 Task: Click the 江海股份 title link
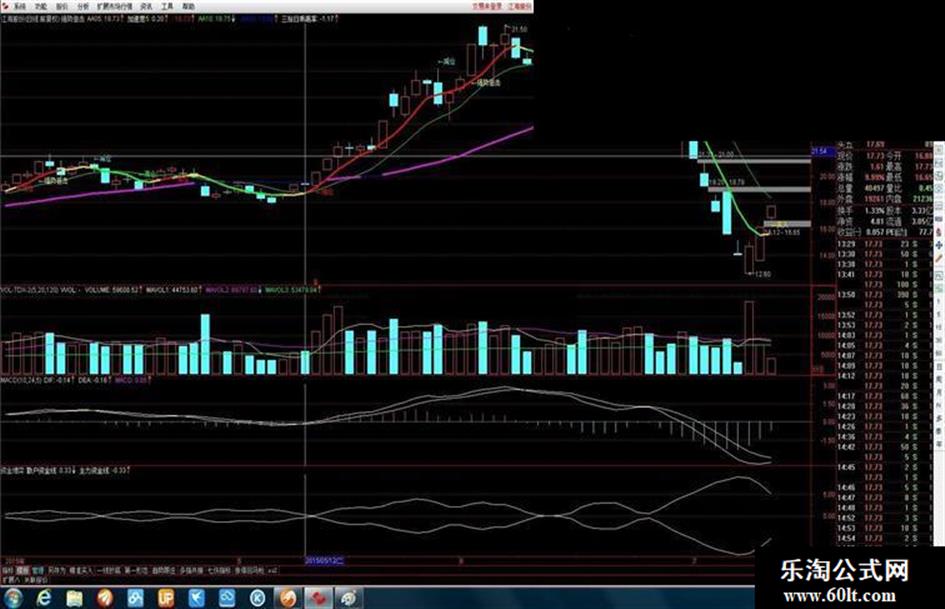tap(520, 6)
